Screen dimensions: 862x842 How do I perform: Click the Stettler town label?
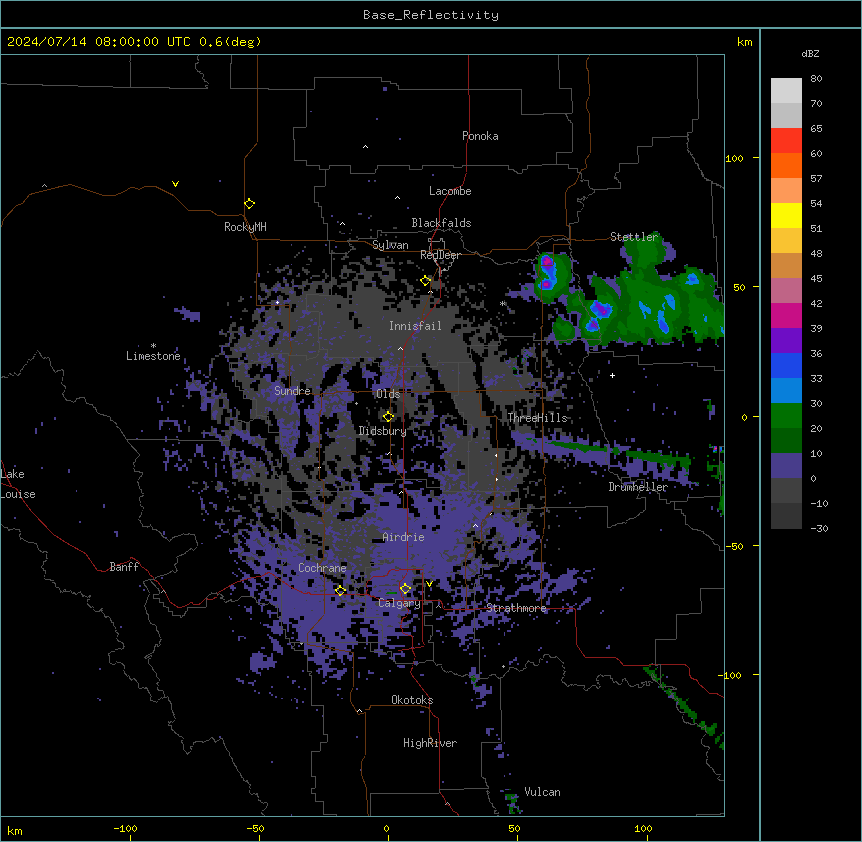pos(634,237)
